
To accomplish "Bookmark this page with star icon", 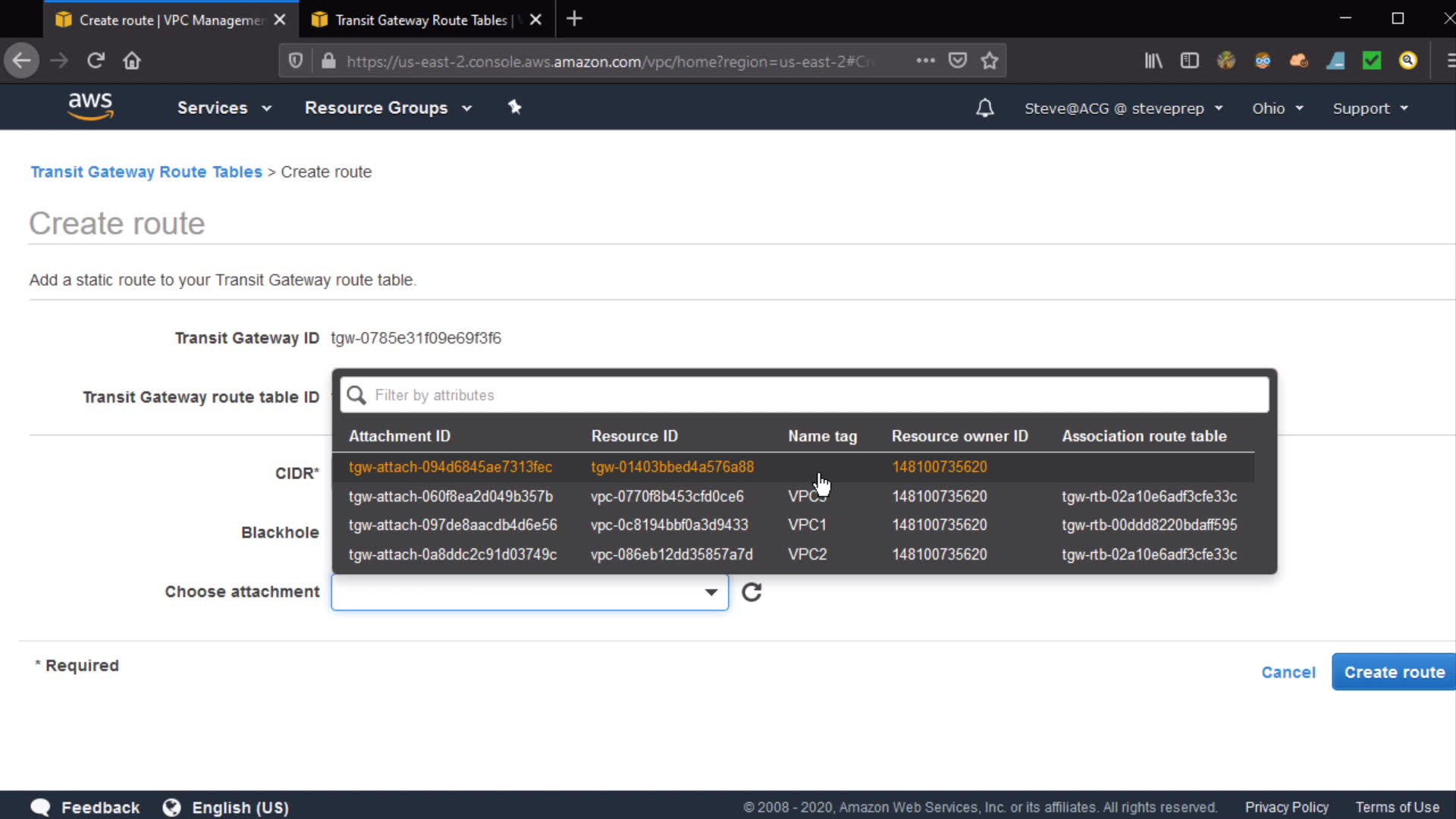I will tap(989, 61).
